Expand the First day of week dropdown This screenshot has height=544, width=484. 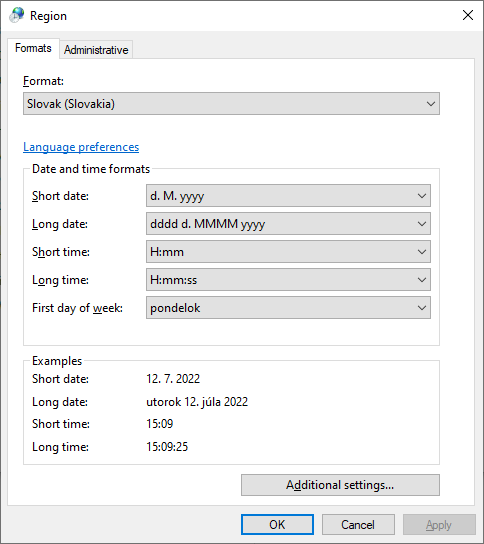(x=288, y=307)
